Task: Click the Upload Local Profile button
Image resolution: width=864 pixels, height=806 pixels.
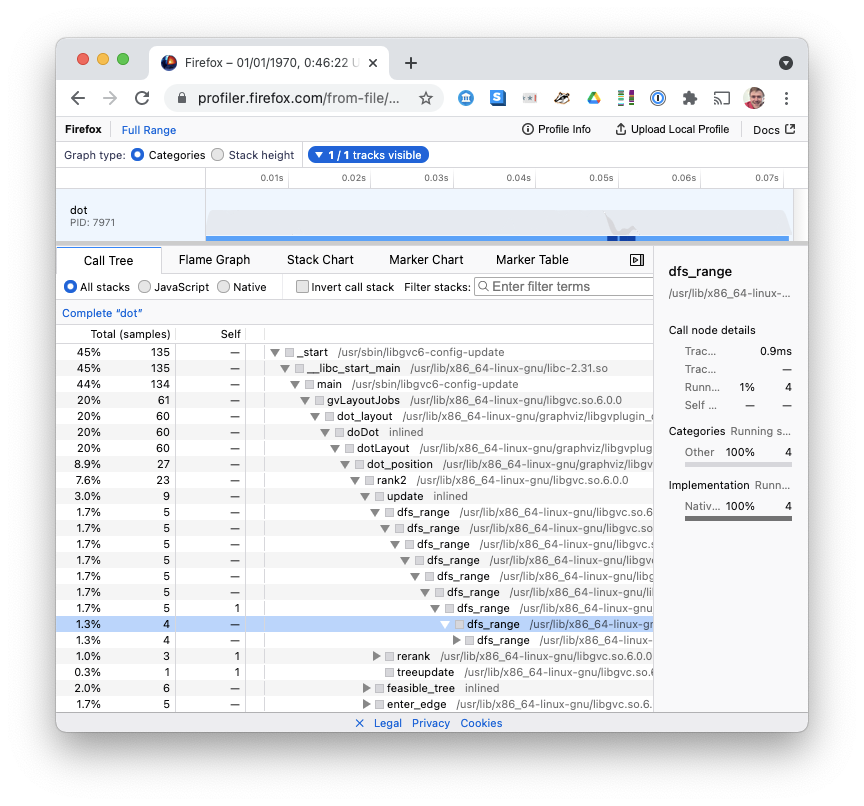Action: [x=672, y=129]
